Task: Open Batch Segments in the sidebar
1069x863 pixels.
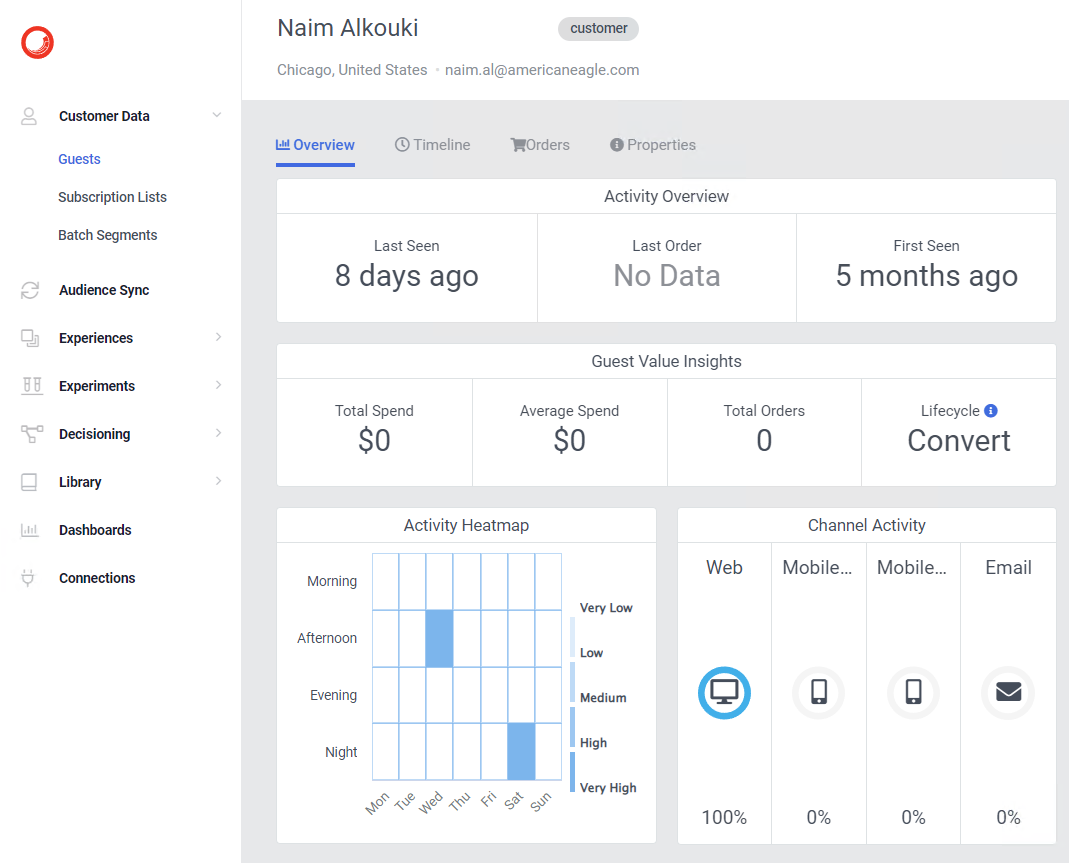Action: pos(108,235)
